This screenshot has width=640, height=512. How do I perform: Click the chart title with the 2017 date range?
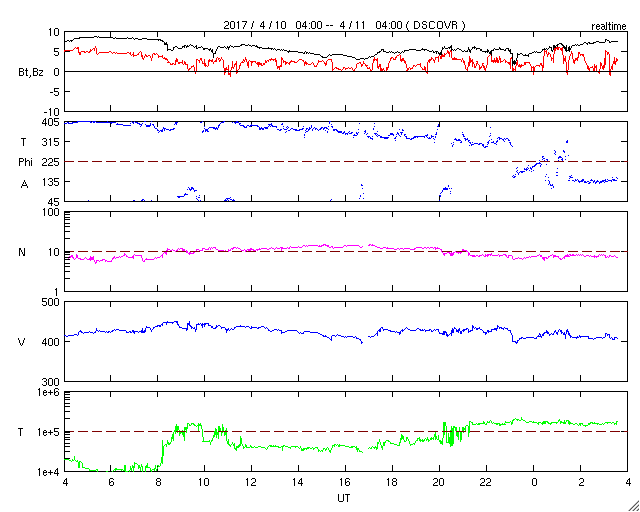[x=344, y=25]
